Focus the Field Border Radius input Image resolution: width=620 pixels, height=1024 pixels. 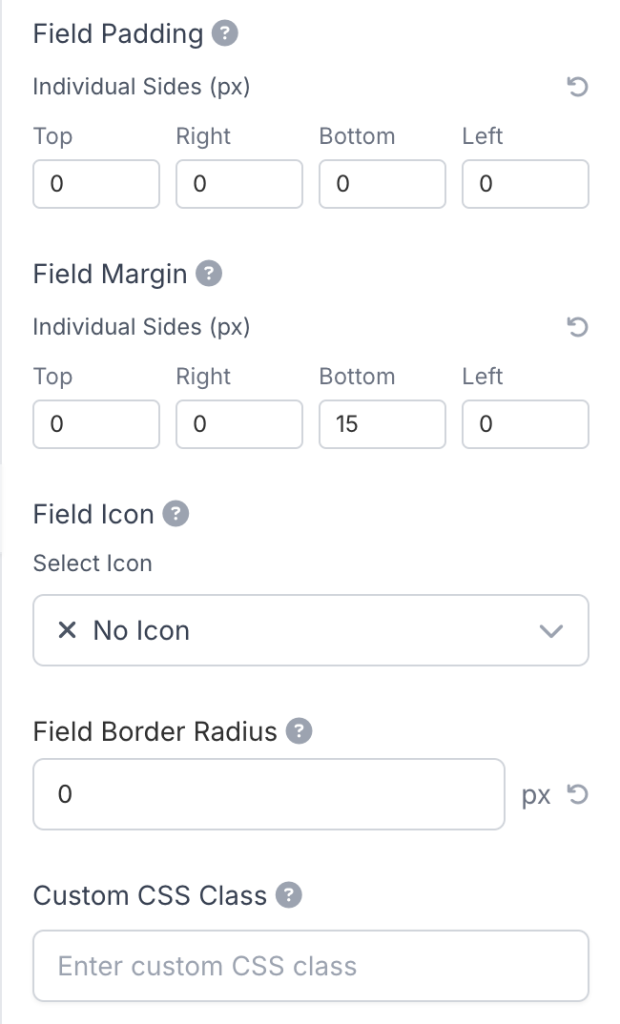coord(268,794)
